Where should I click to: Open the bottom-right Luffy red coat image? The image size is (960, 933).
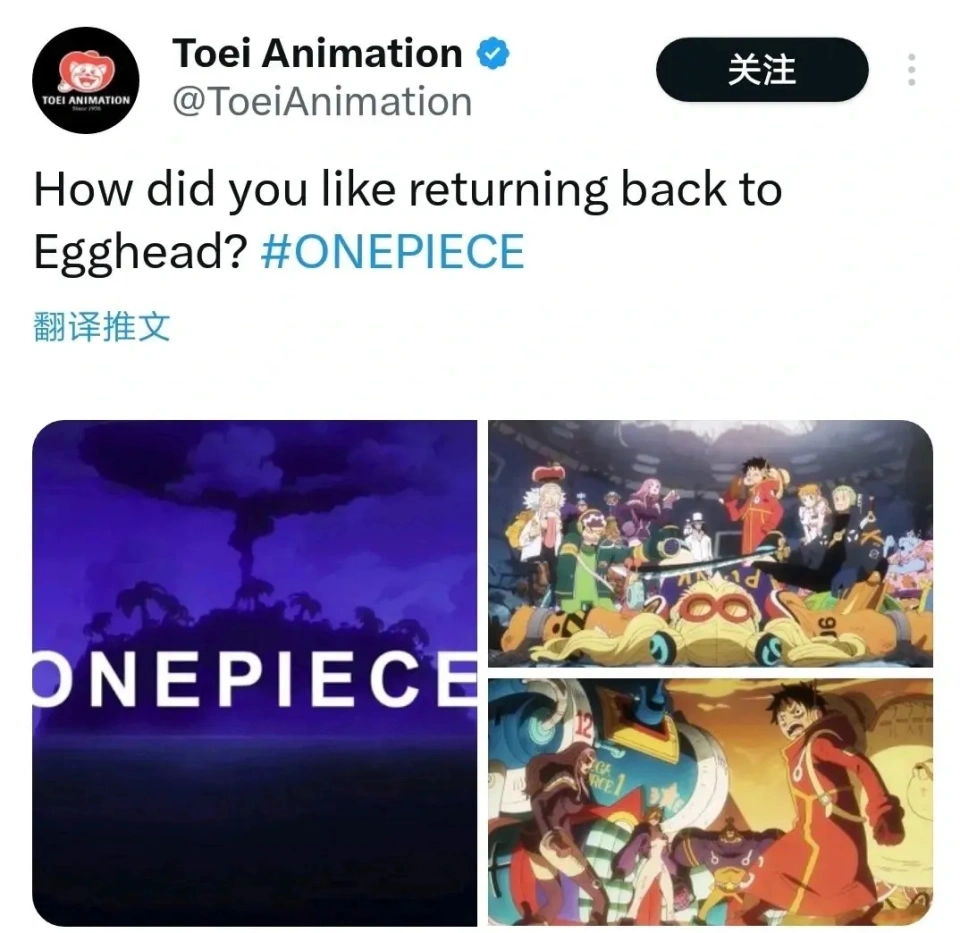click(710, 802)
